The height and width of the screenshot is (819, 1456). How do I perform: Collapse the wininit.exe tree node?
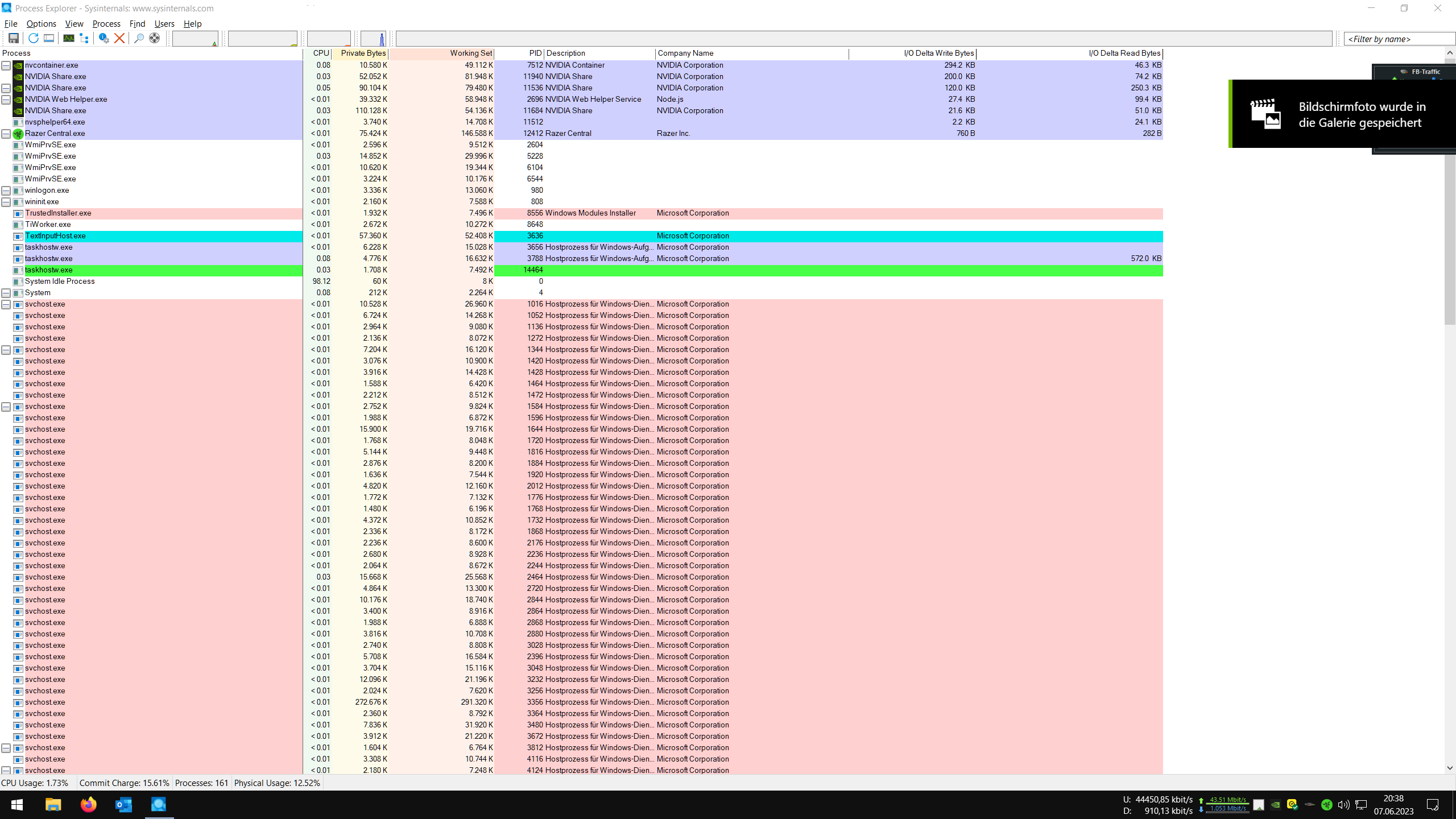(6, 202)
